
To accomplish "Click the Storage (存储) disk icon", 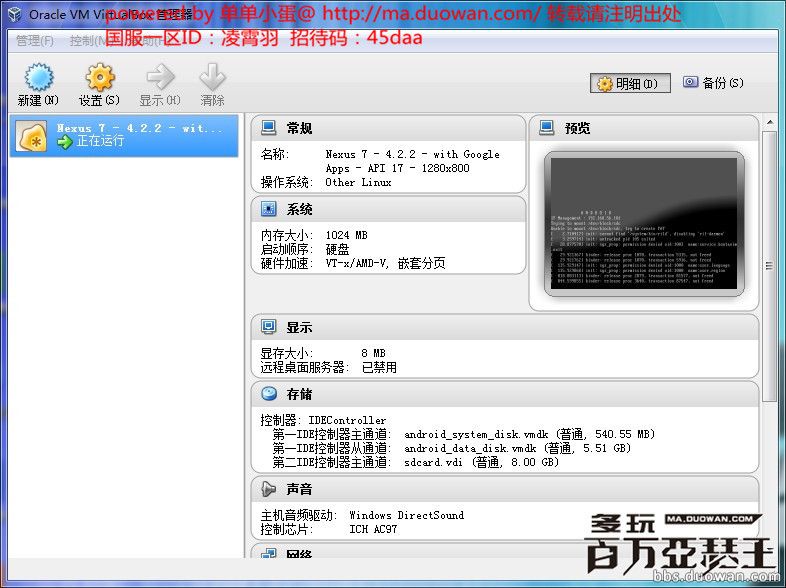I will [269, 394].
